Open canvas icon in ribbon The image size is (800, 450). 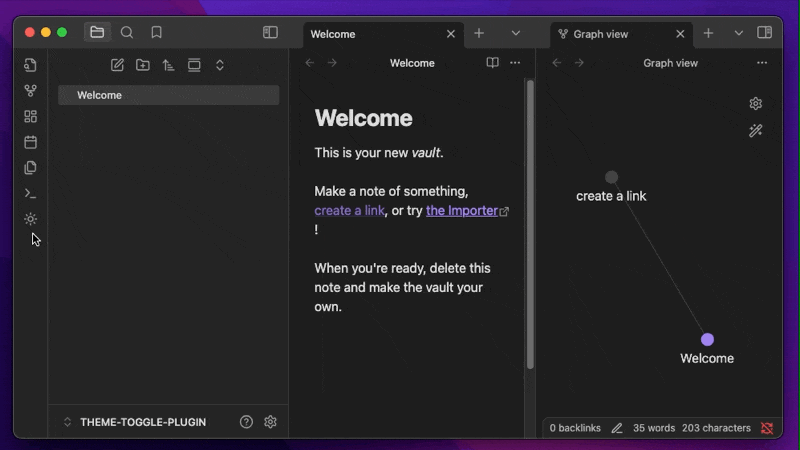[31, 116]
